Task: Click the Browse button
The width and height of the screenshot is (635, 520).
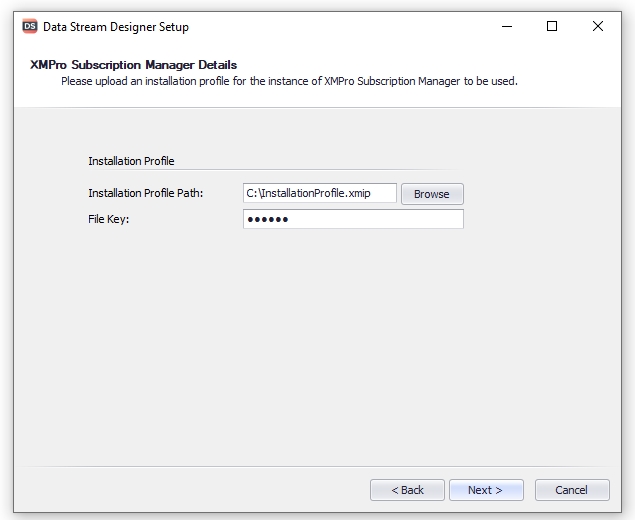Action: pos(432,194)
